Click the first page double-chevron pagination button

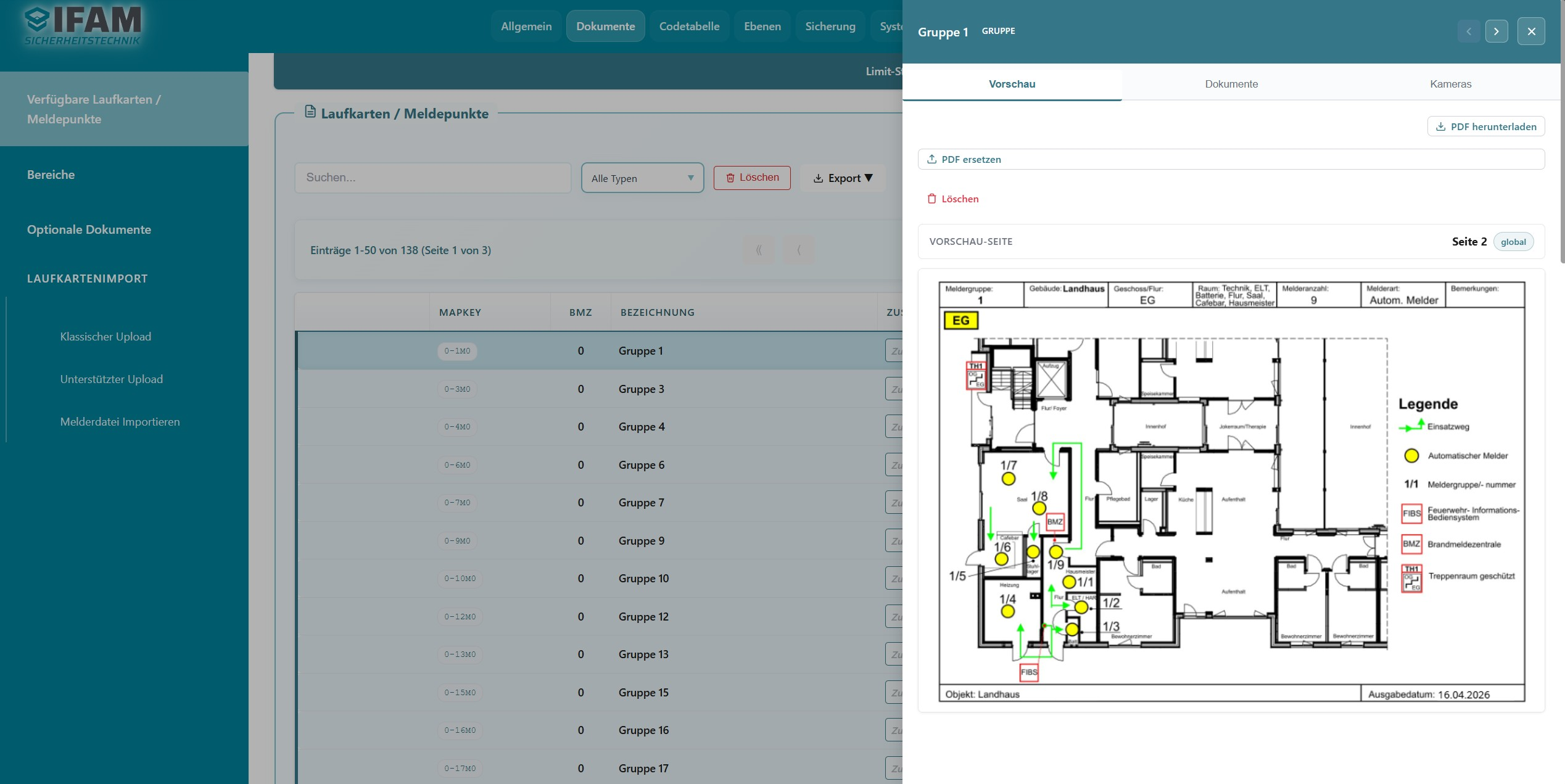click(x=759, y=250)
